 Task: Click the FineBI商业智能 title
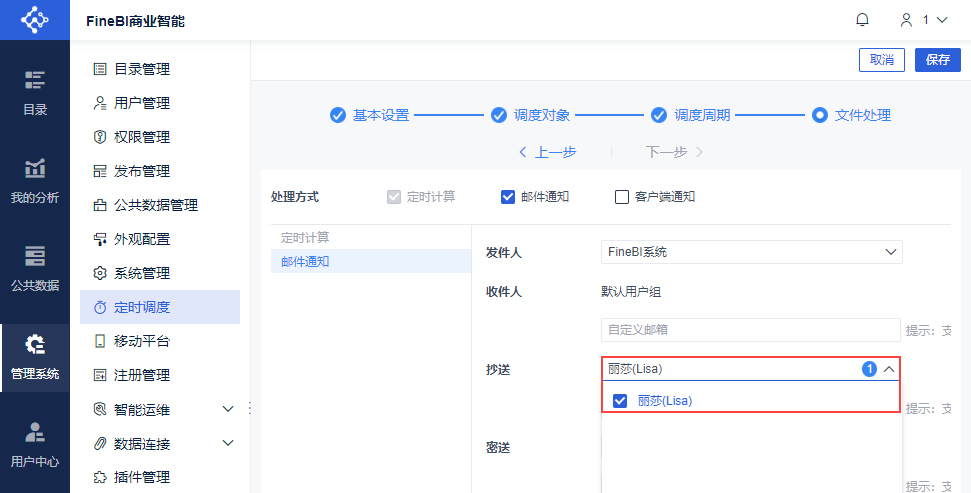point(136,22)
